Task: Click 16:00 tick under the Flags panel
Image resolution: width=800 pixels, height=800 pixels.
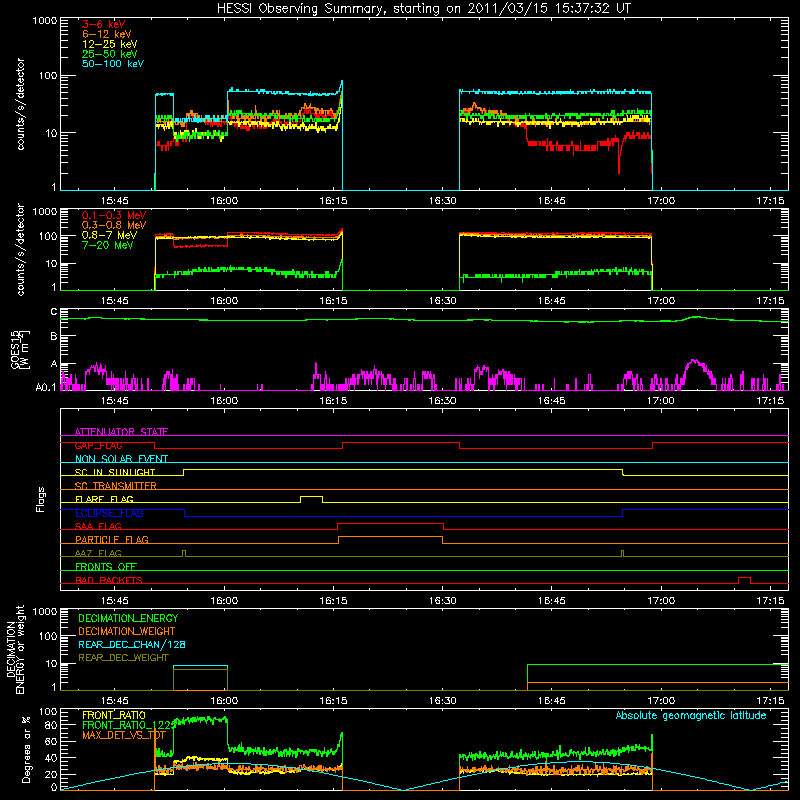Action: [x=224, y=601]
